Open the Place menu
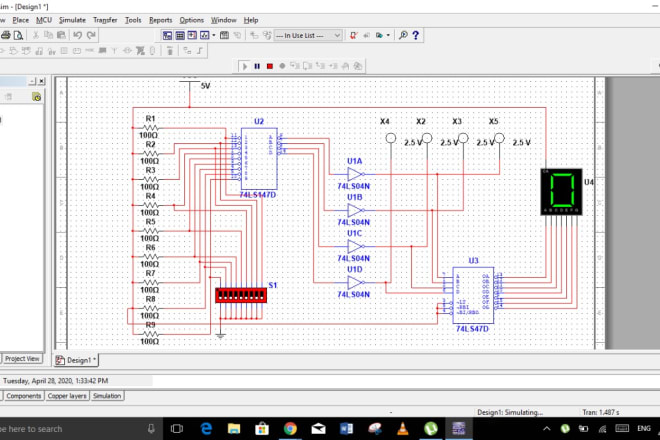 [x=21, y=20]
